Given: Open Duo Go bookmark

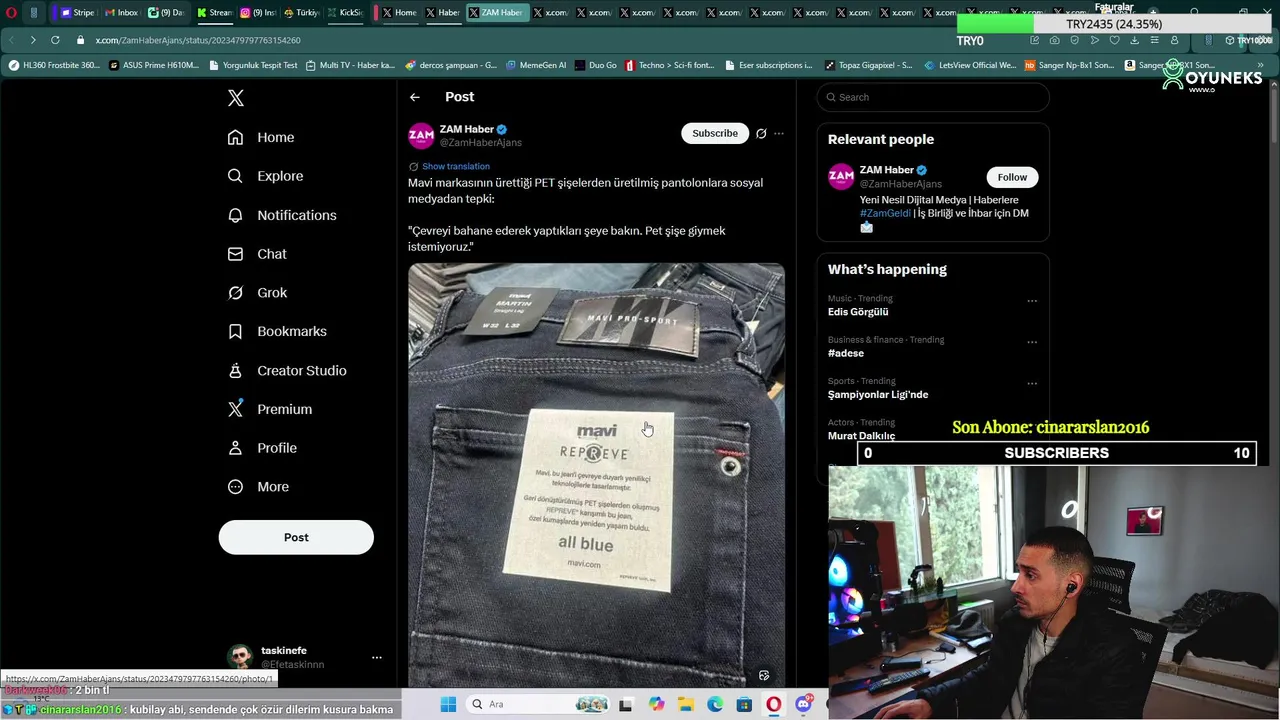Looking at the screenshot, I should pos(596,65).
